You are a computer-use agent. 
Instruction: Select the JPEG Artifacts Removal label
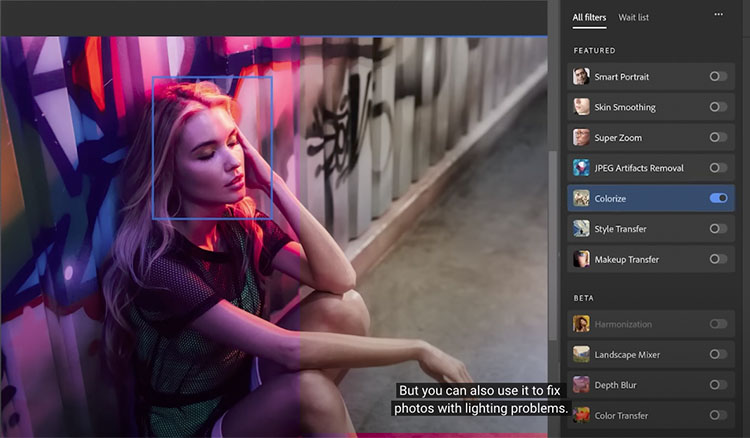pos(639,168)
